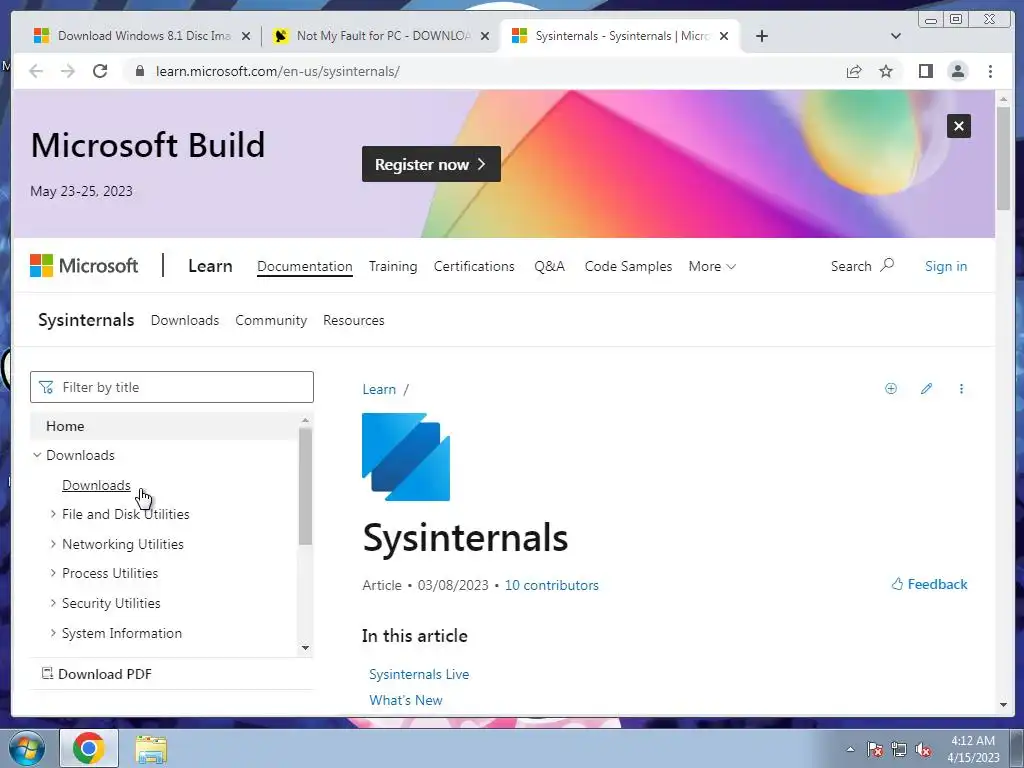Click the Learn breadcrumb link
Viewport: 1024px width, 768px height.
click(x=379, y=389)
